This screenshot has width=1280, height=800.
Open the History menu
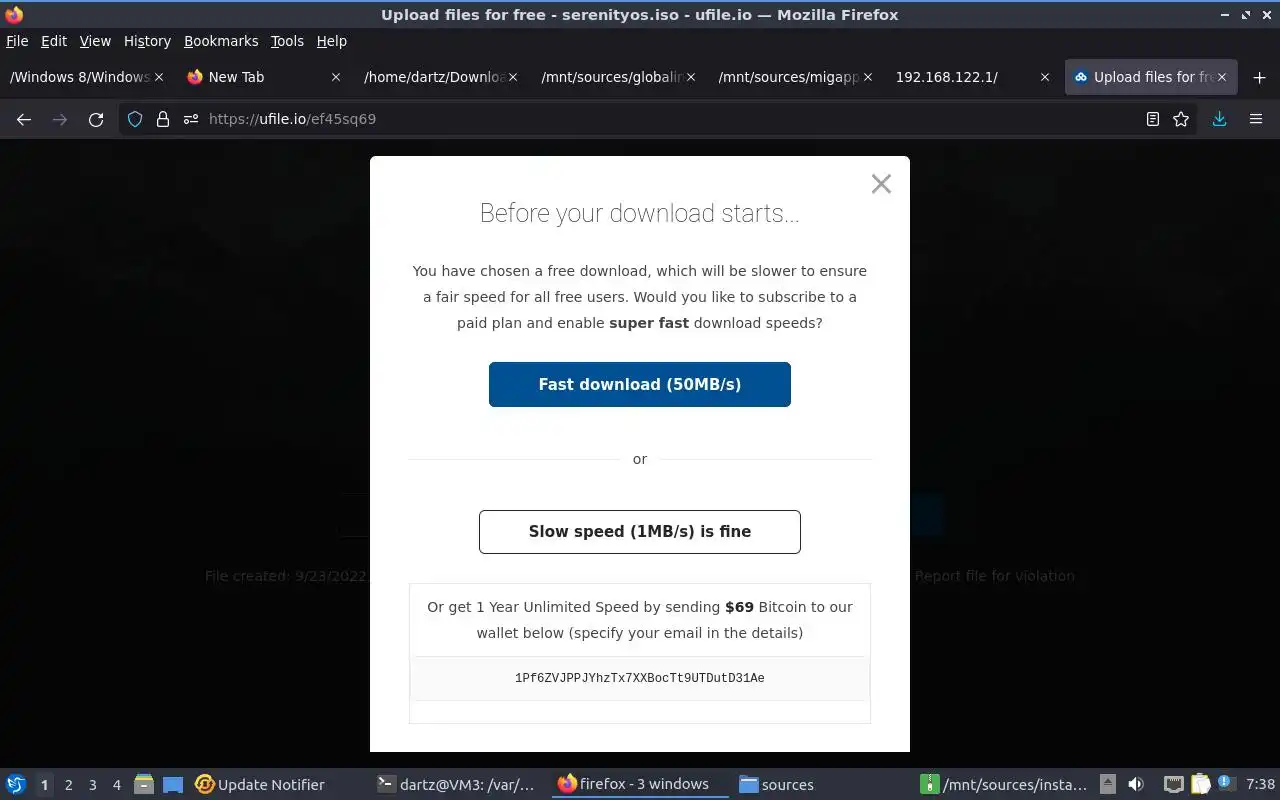[x=147, y=41]
